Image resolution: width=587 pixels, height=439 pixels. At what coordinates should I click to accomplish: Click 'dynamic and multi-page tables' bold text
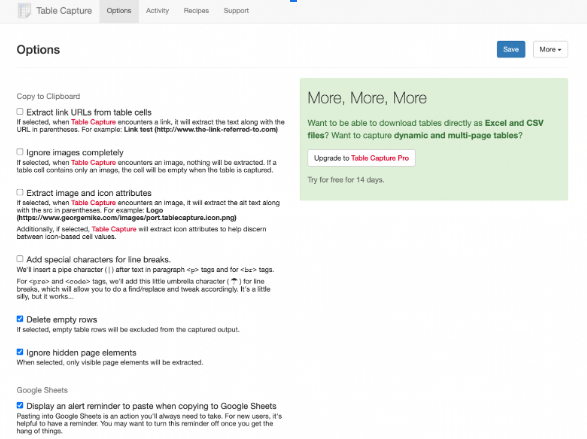point(456,135)
